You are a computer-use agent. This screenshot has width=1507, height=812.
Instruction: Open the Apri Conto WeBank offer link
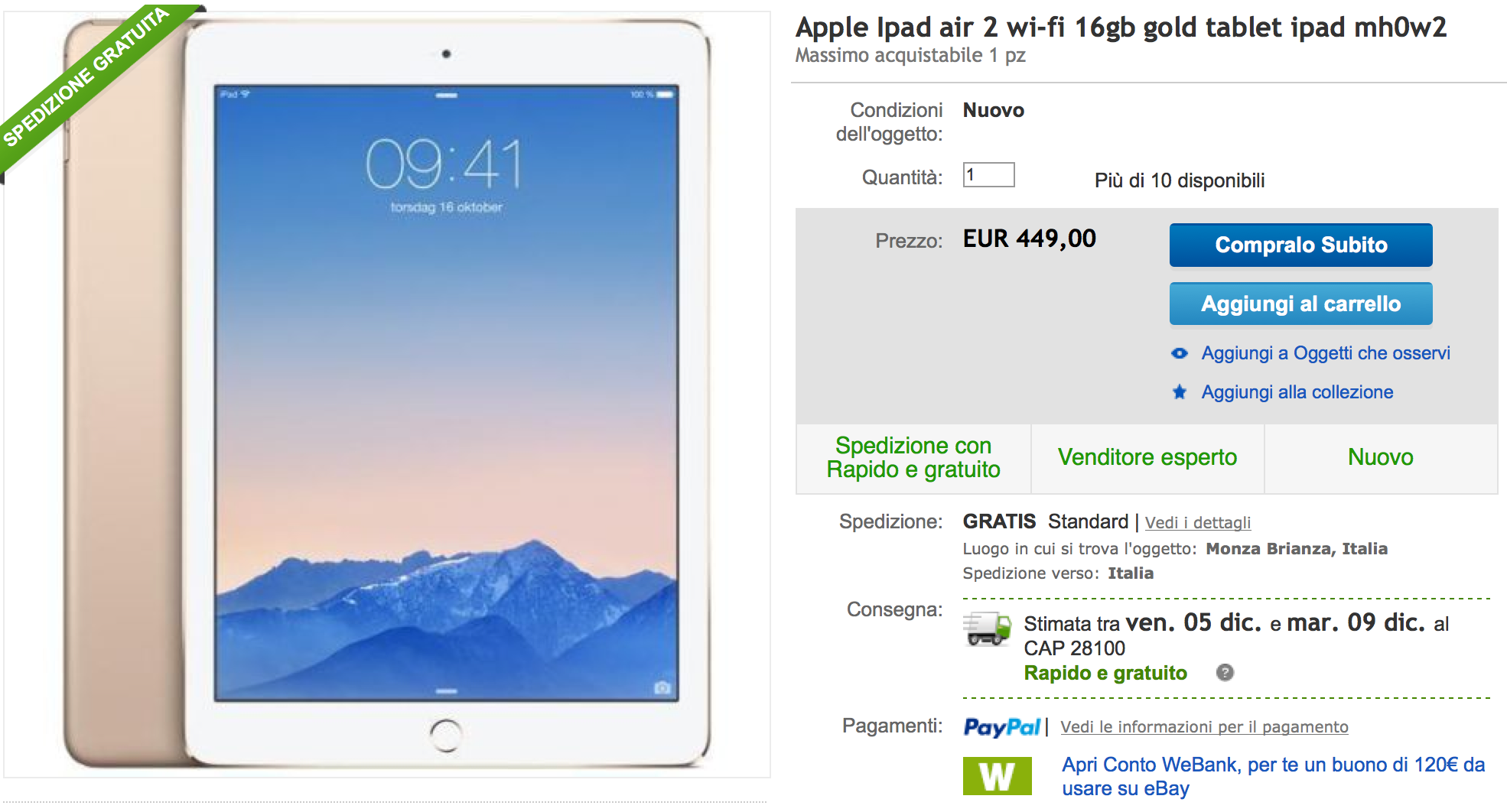click(1274, 776)
